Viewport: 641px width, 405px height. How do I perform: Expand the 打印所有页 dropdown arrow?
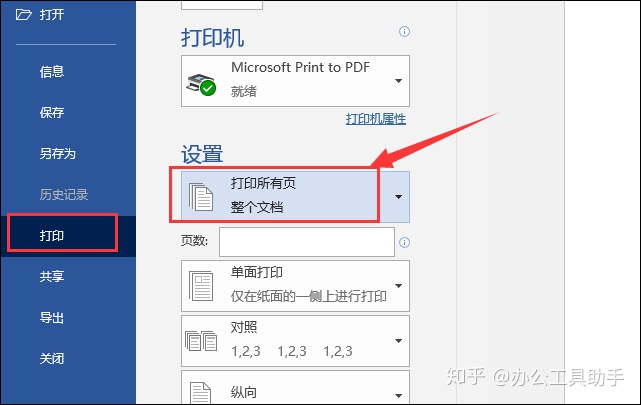(399, 197)
